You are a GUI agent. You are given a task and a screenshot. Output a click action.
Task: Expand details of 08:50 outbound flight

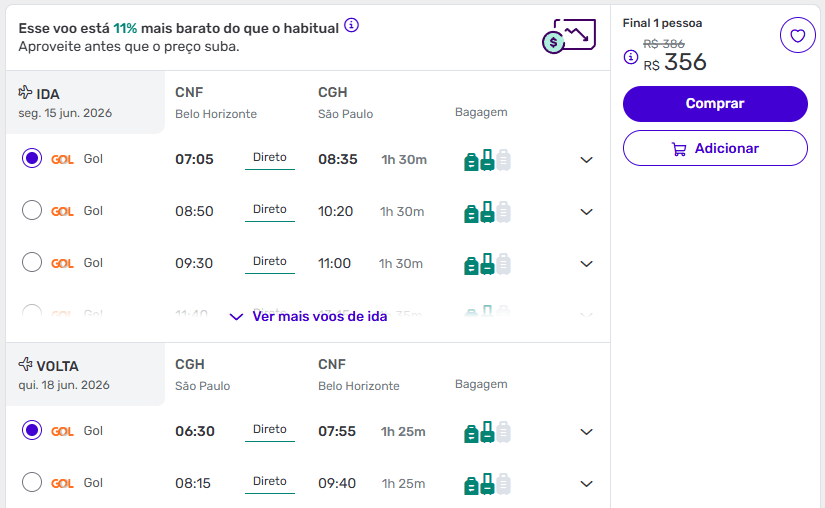pos(587,212)
